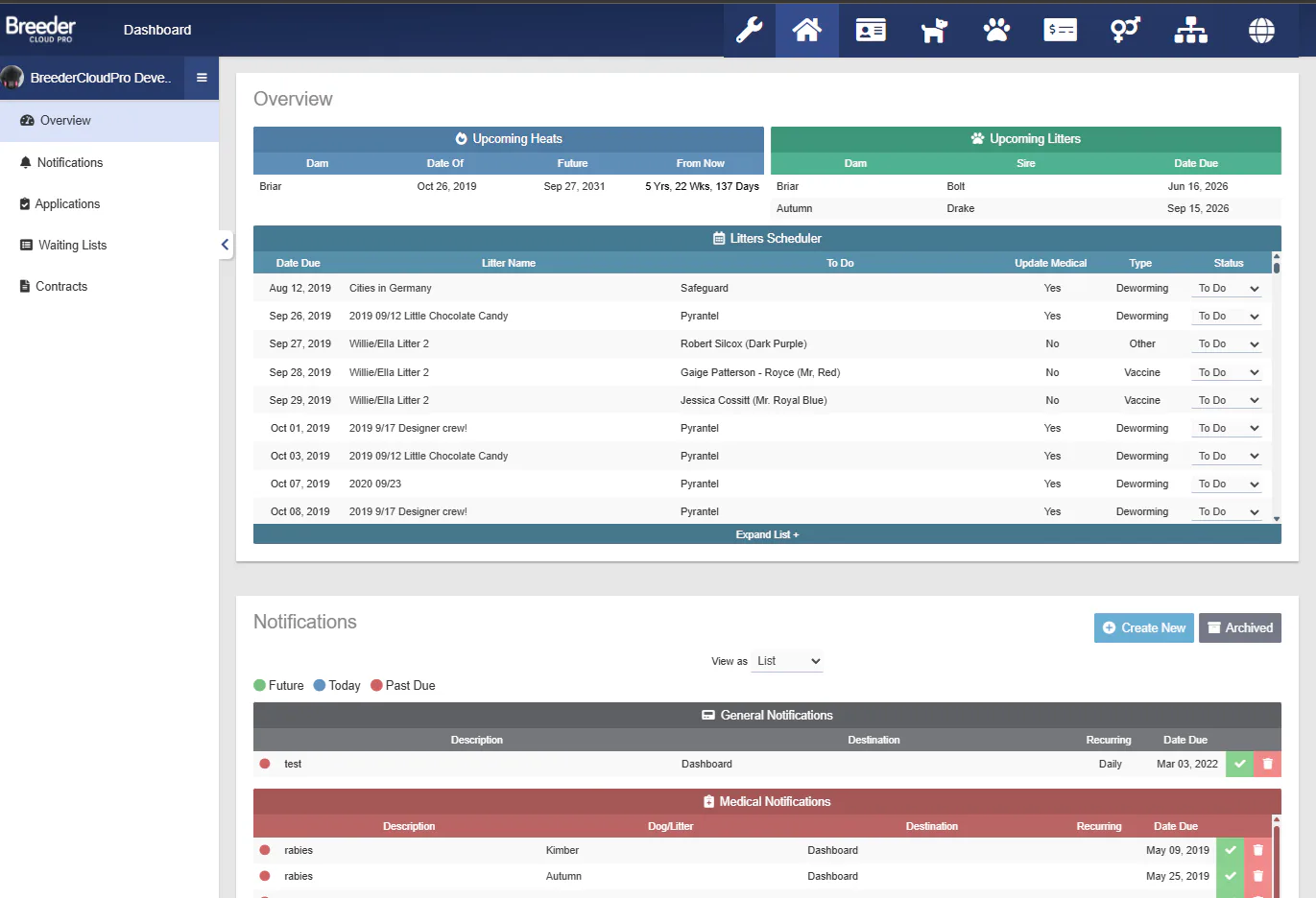Open the Applications sidebar item
The width and height of the screenshot is (1316, 898).
pyautogui.click(x=109, y=203)
